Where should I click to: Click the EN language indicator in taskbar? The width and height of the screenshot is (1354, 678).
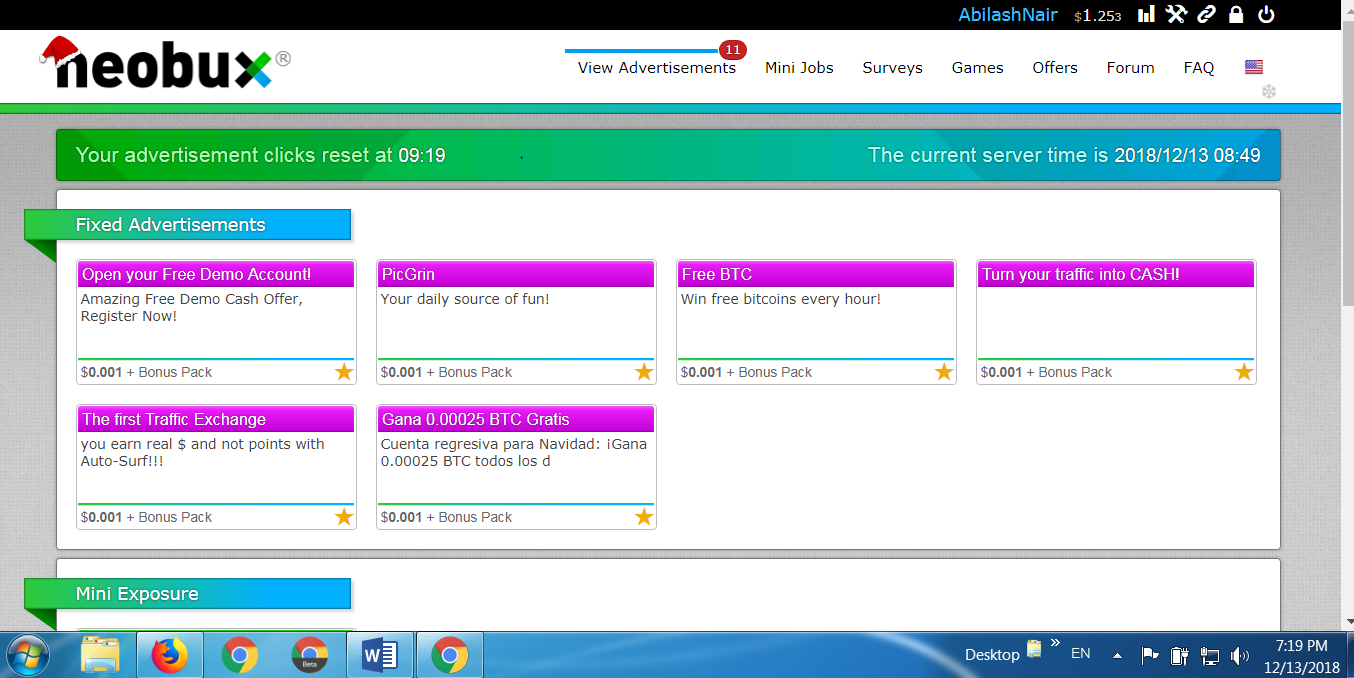[1080, 653]
